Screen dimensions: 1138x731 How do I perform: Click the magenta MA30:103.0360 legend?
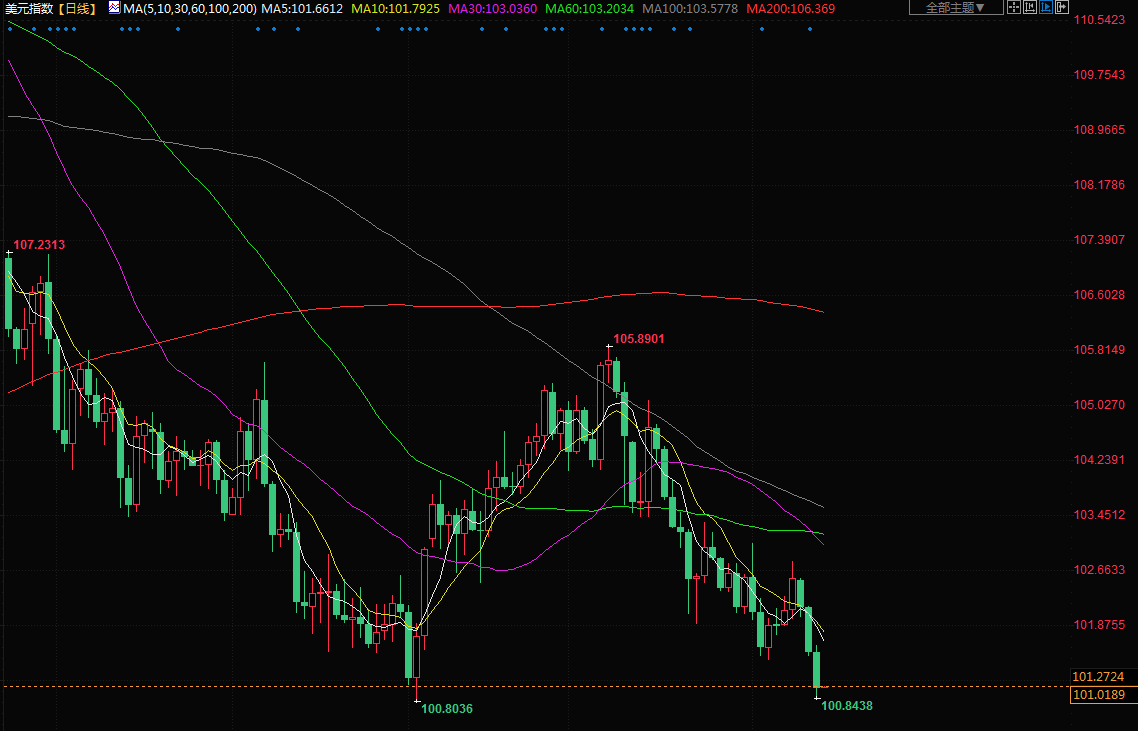click(x=492, y=8)
